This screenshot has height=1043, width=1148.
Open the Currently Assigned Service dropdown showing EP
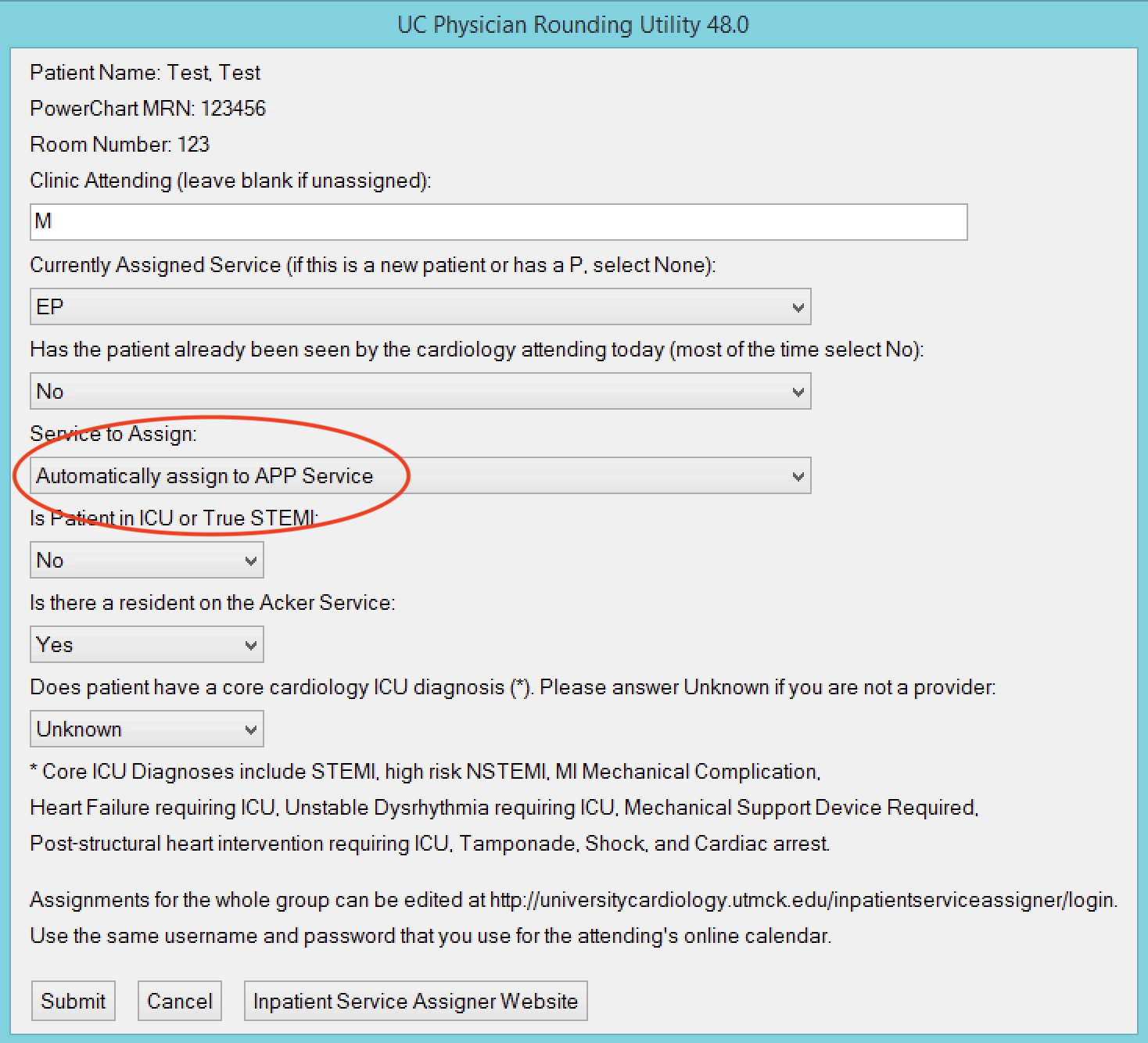tap(420, 306)
